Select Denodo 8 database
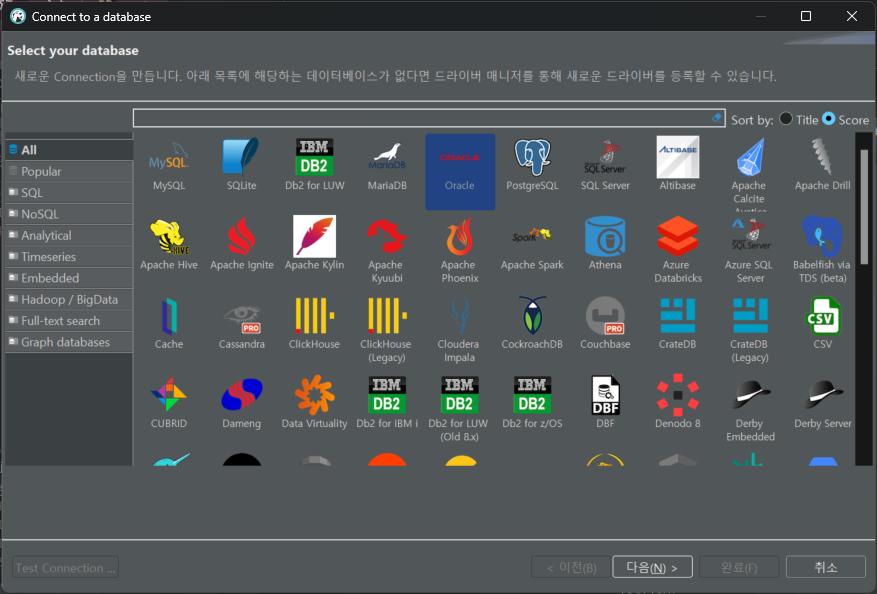Viewport: 877px width, 594px height. tap(678, 403)
